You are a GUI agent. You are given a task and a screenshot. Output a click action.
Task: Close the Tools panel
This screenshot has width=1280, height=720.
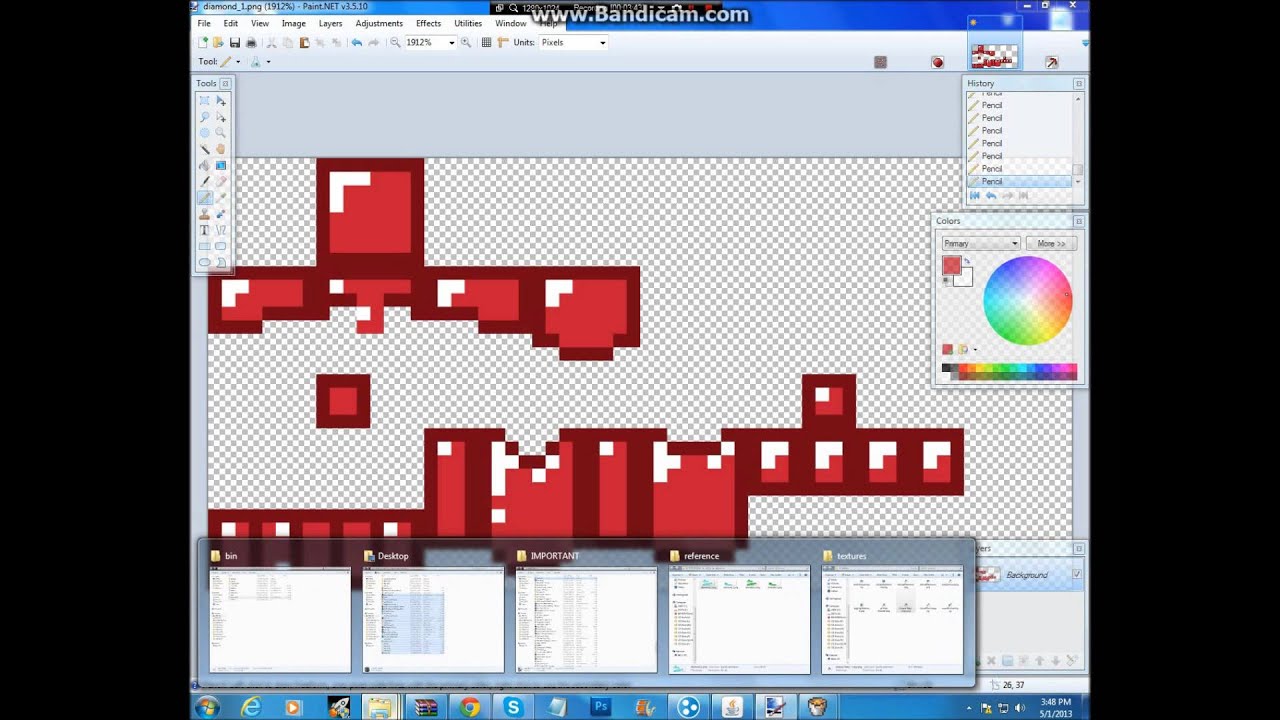click(225, 84)
